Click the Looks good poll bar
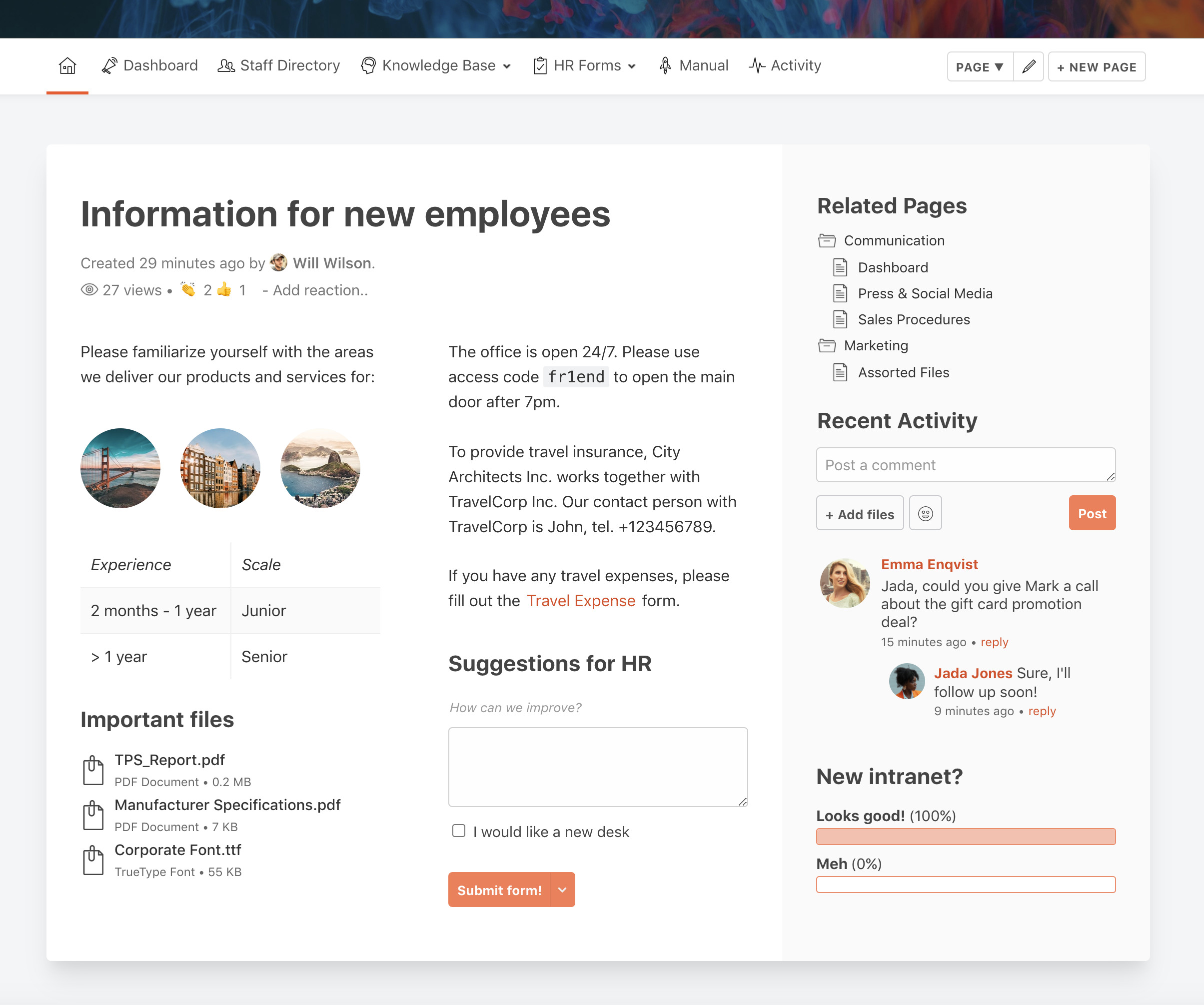 966,835
